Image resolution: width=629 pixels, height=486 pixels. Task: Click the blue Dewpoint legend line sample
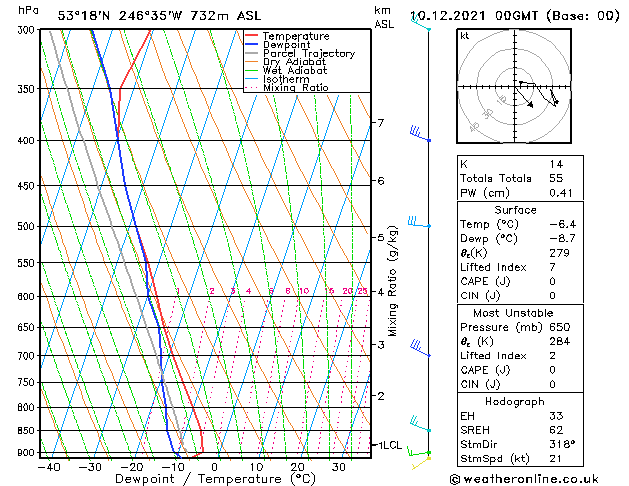[251, 44]
